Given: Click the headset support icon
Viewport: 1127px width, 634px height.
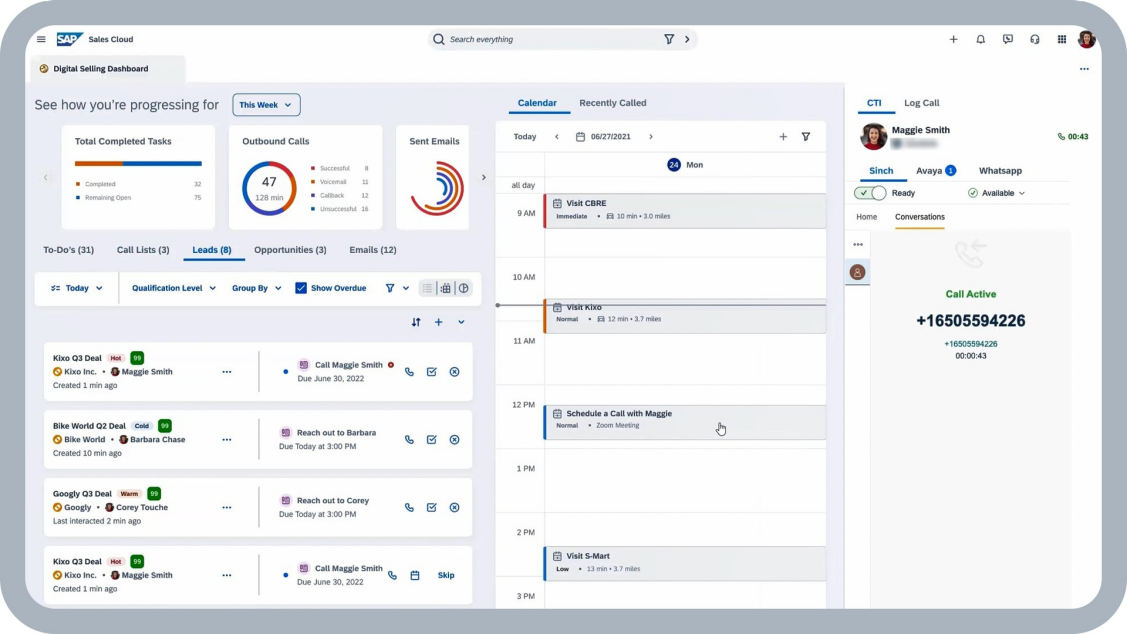Looking at the screenshot, I should click(1035, 40).
